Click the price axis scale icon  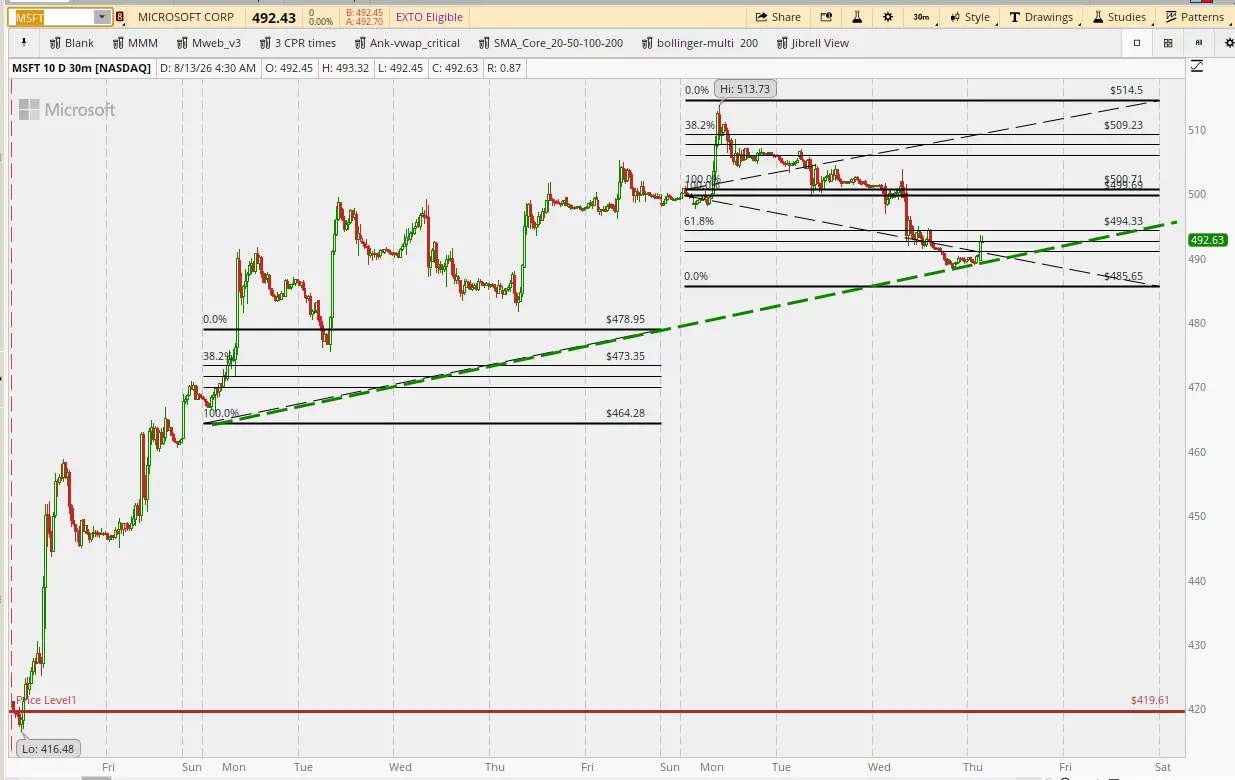(x=1198, y=67)
